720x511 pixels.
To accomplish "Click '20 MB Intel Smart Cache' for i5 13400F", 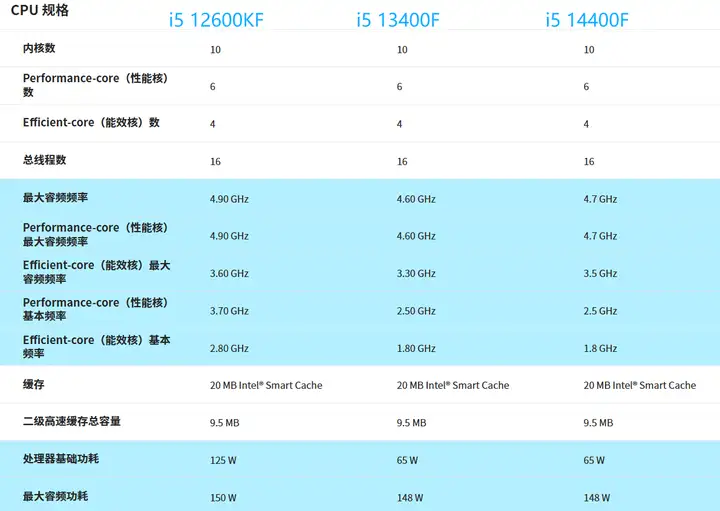I will click(453, 386).
